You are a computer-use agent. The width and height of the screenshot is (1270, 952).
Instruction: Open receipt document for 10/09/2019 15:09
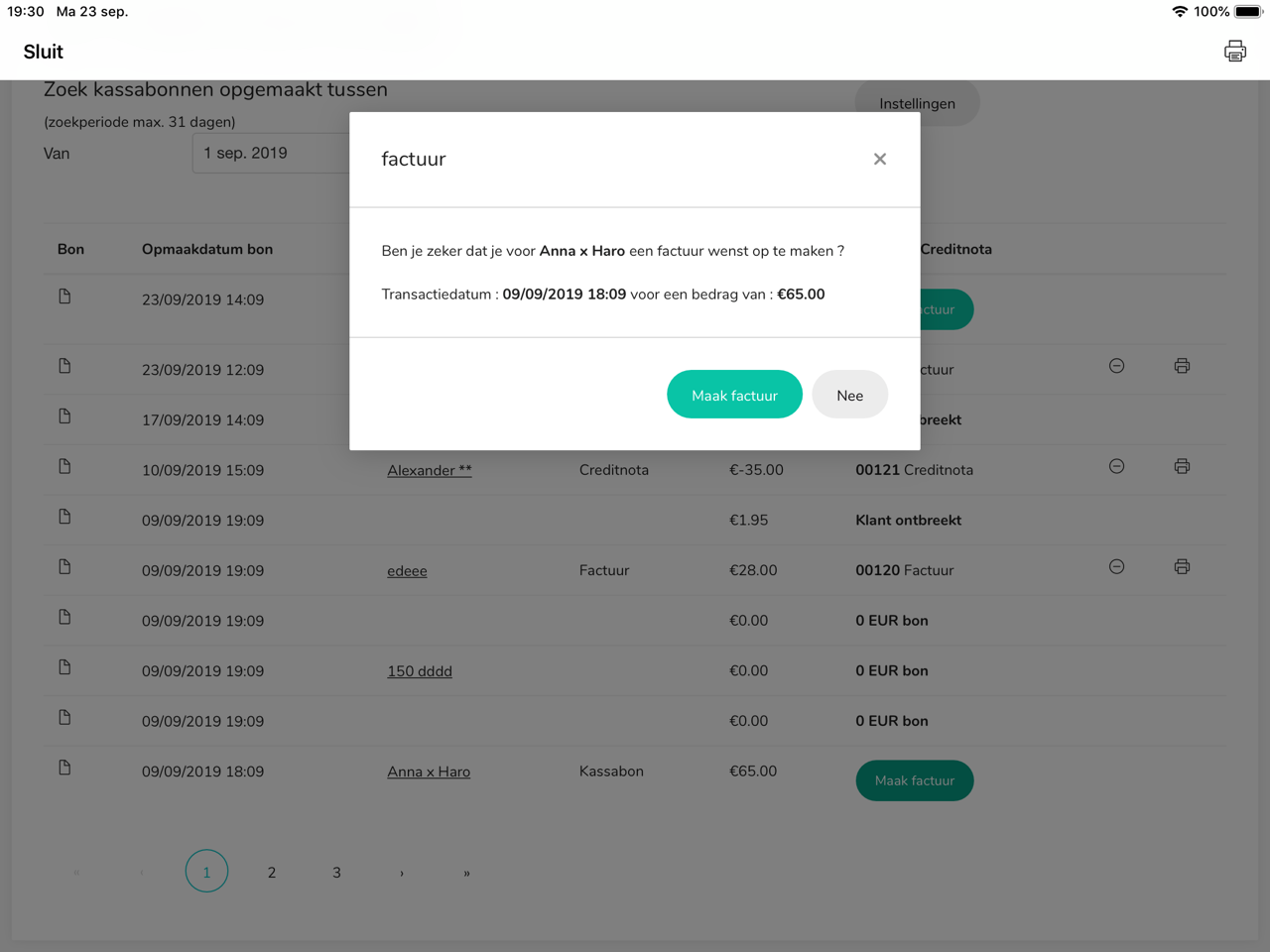coord(64,466)
